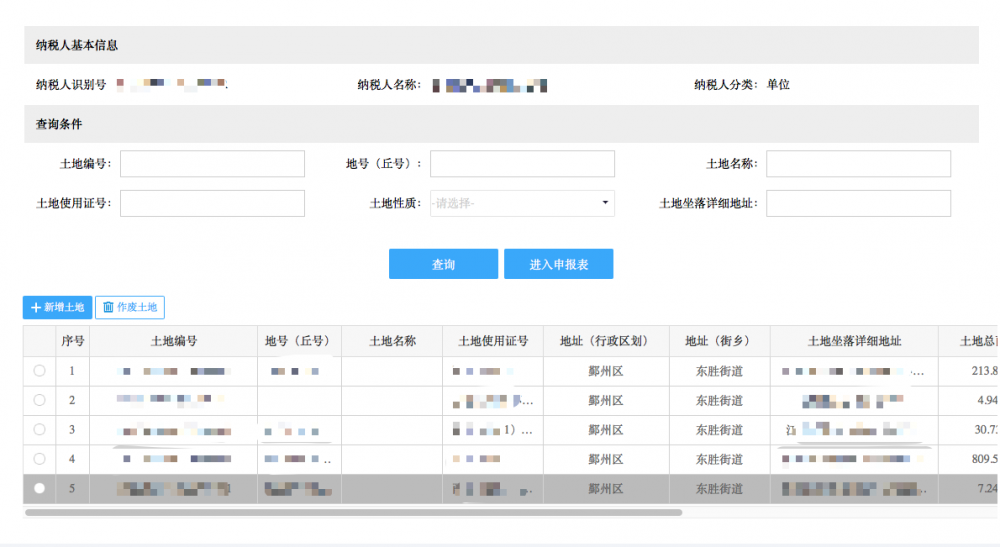Image resolution: width=1000 pixels, height=547 pixels.
Task: Focus the 地号（丘号） input field
Action: (x=522, y=164)
